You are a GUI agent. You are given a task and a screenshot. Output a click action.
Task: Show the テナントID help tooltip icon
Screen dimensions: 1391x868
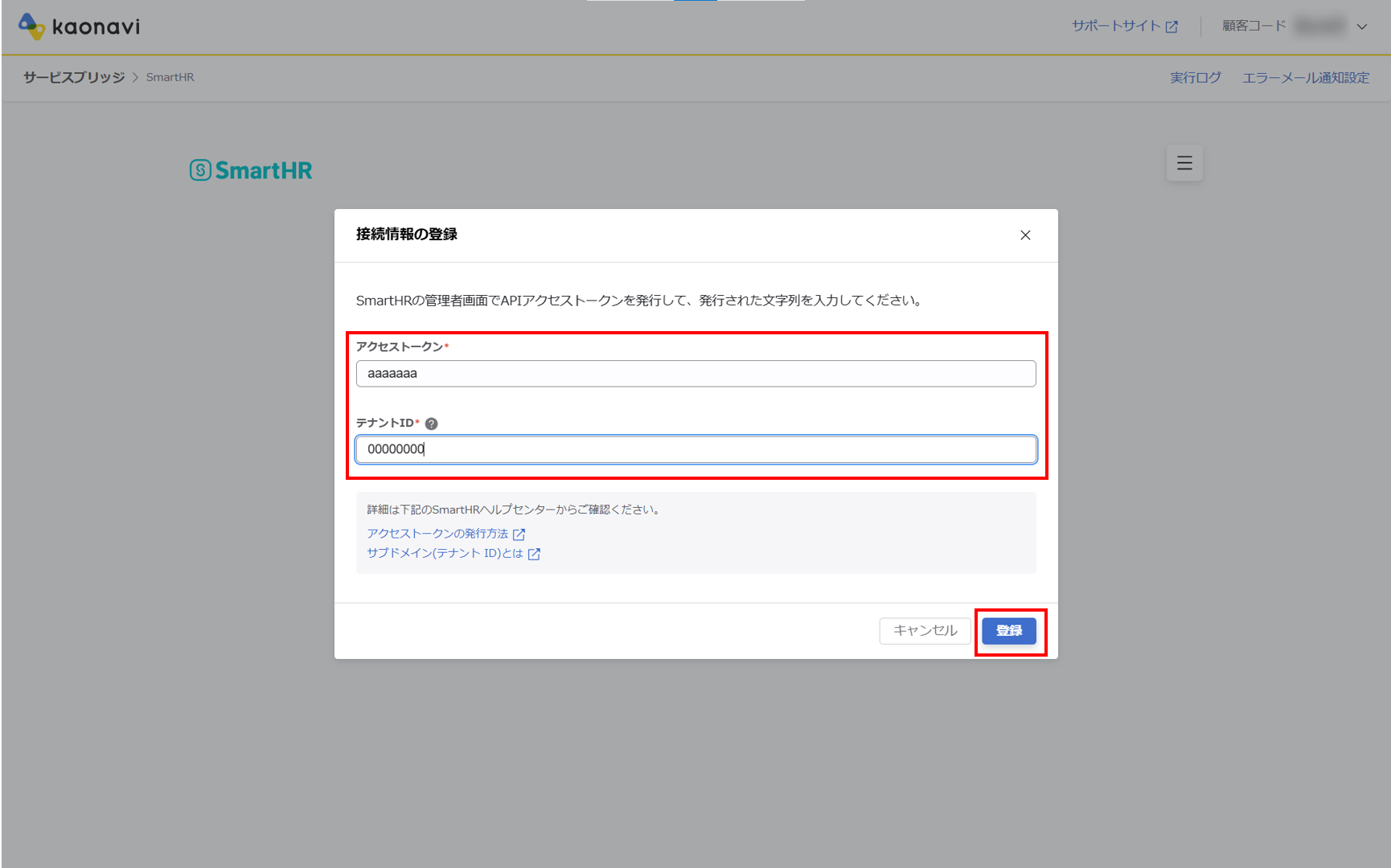point(431,424)
